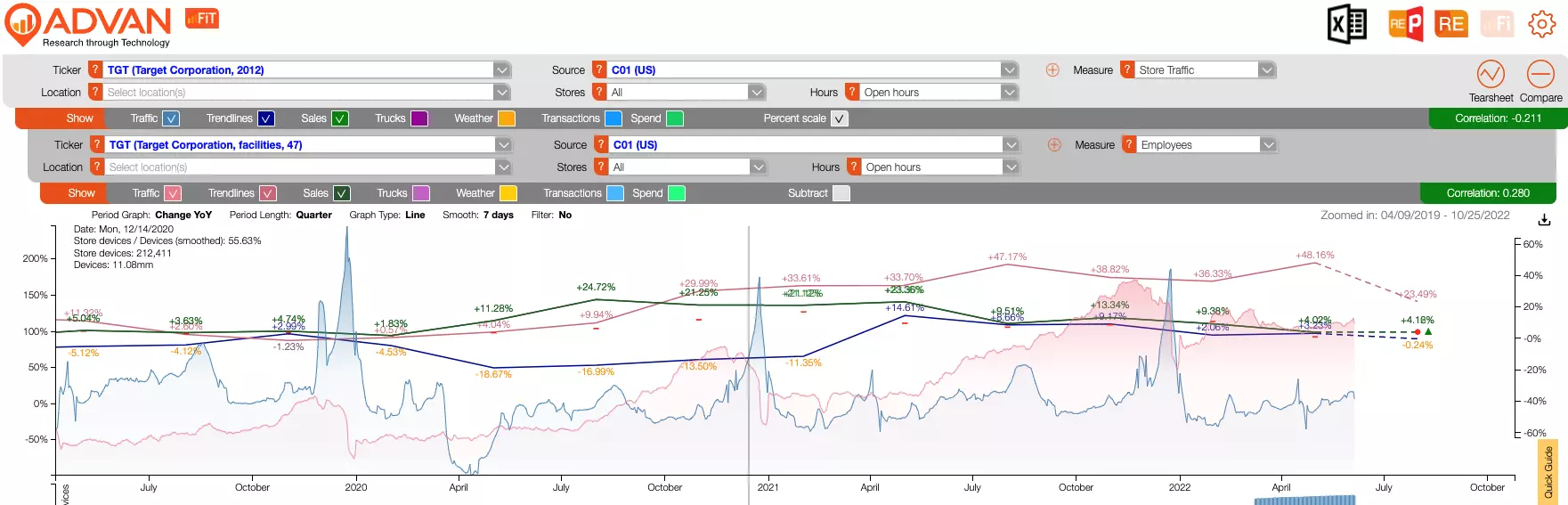Screen dimensions: 1568x505
Task: Add a measure with first-row plus icon
Action: click(1052, 69)
